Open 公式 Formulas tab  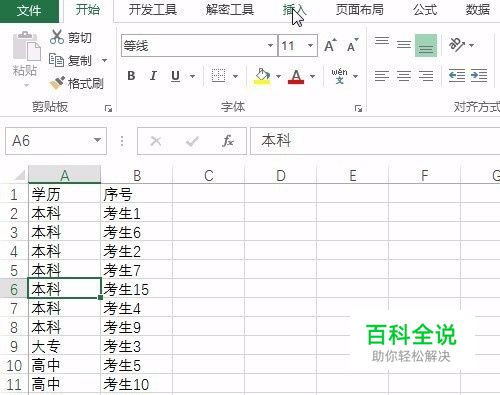(x=425, y=10)
